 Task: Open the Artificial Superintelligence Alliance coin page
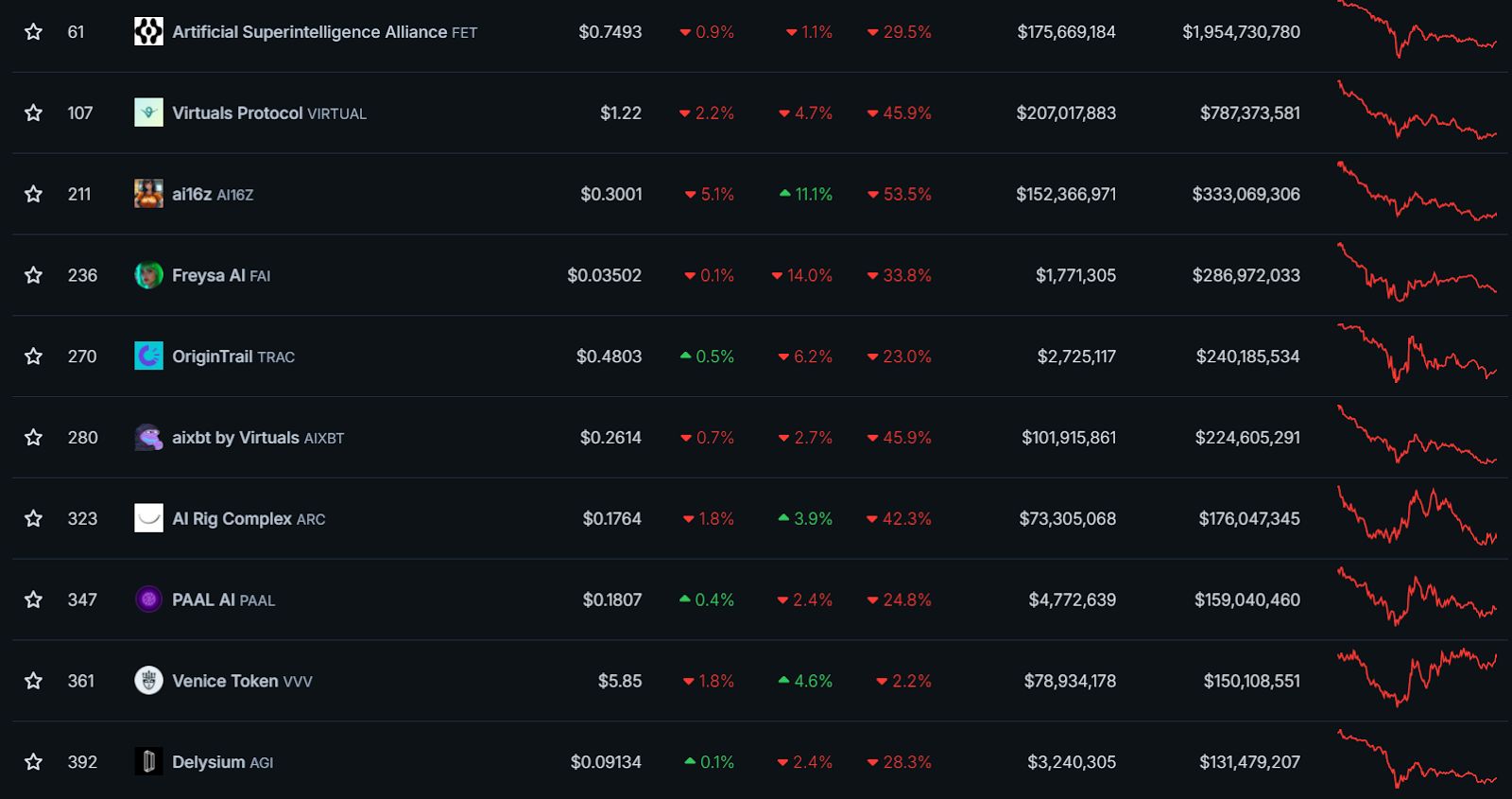click(x=324, y=32)
